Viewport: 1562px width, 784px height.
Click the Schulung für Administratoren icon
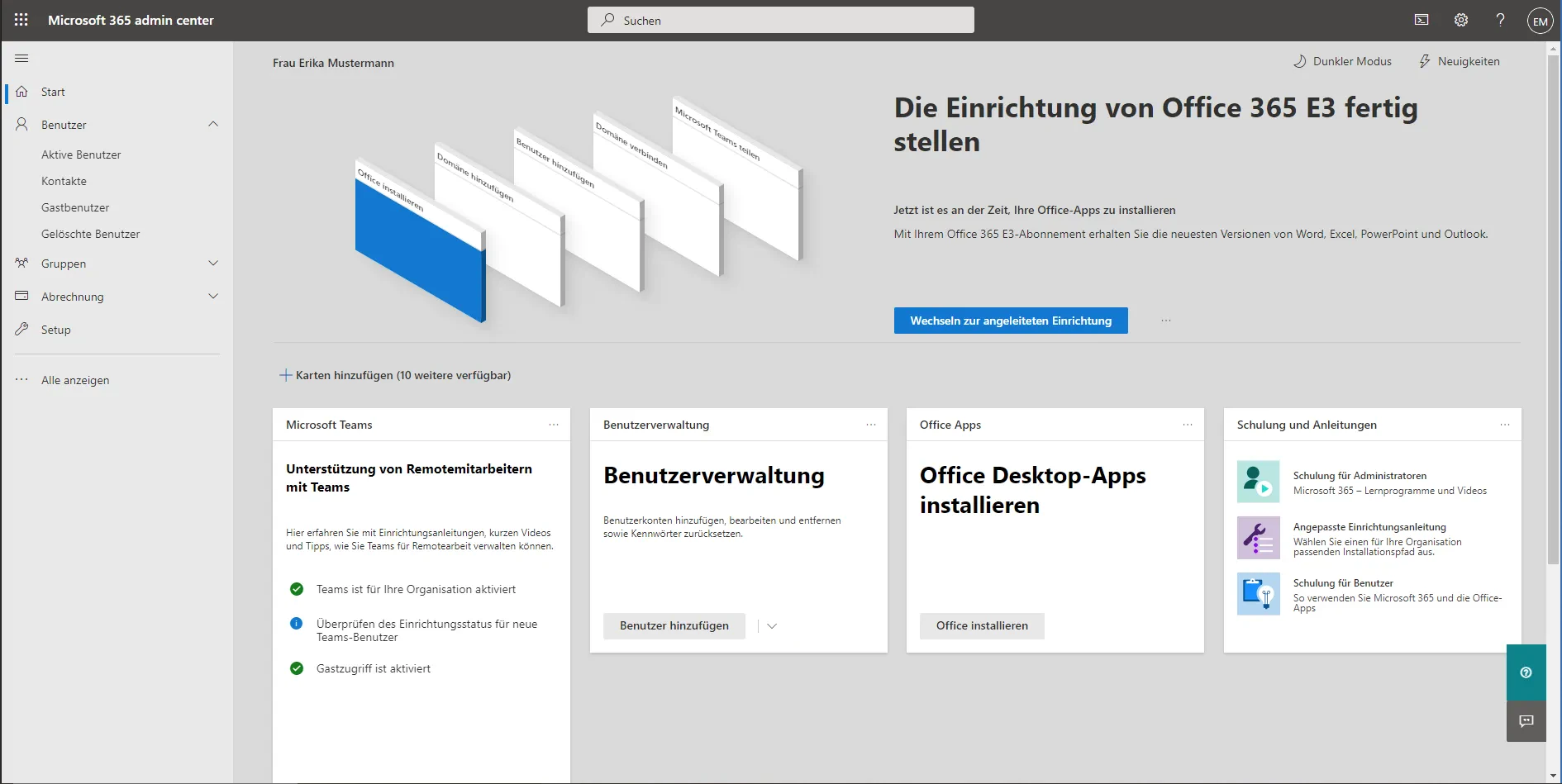click(x=1259, y=482)
